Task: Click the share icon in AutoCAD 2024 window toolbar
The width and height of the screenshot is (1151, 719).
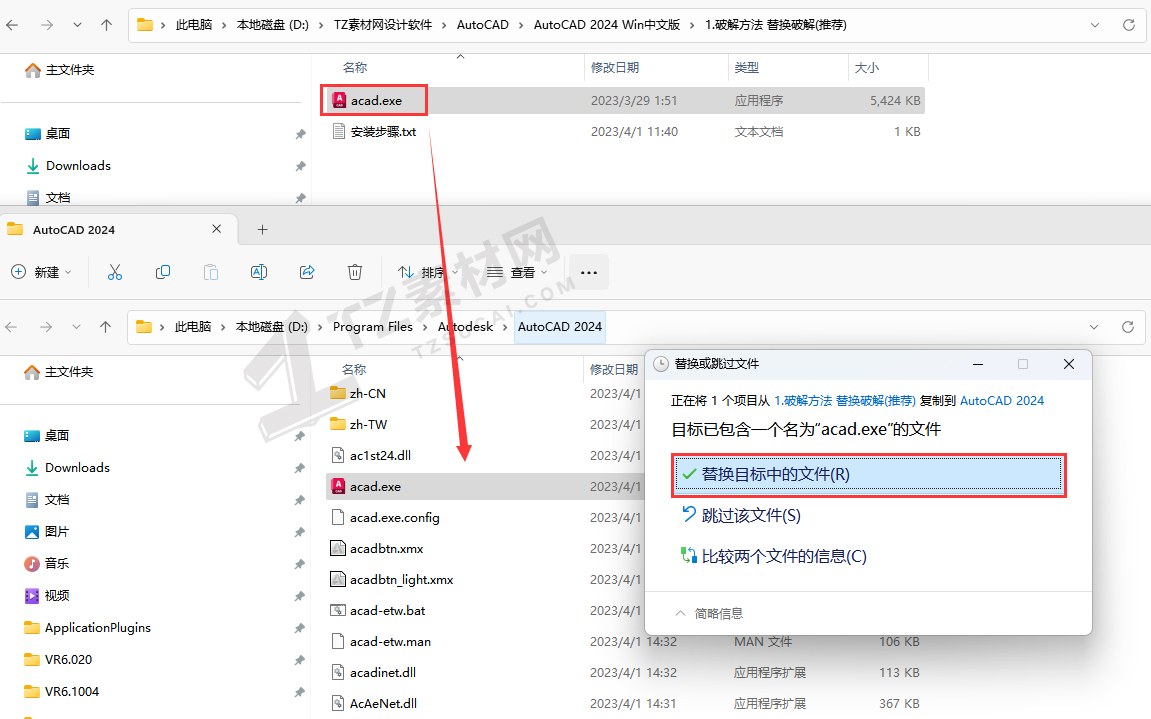Action: tap(307, 272)
